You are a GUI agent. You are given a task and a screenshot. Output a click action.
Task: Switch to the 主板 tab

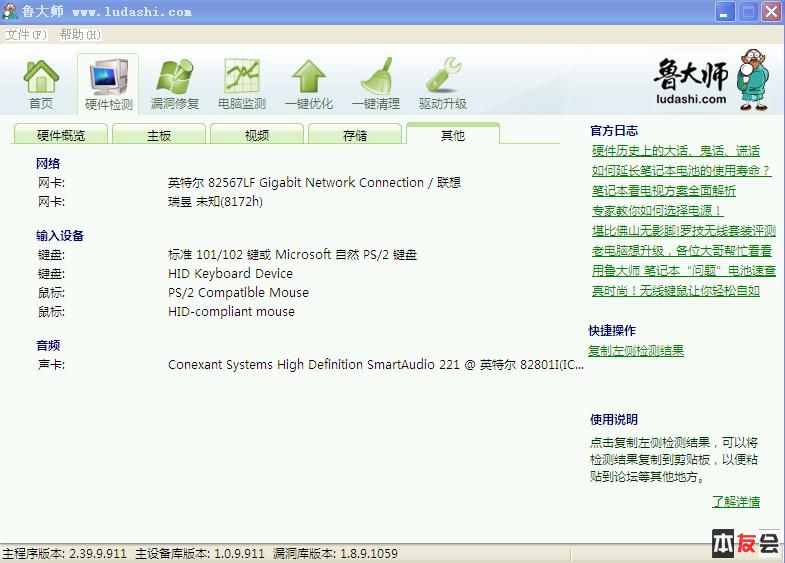point(159,135)
